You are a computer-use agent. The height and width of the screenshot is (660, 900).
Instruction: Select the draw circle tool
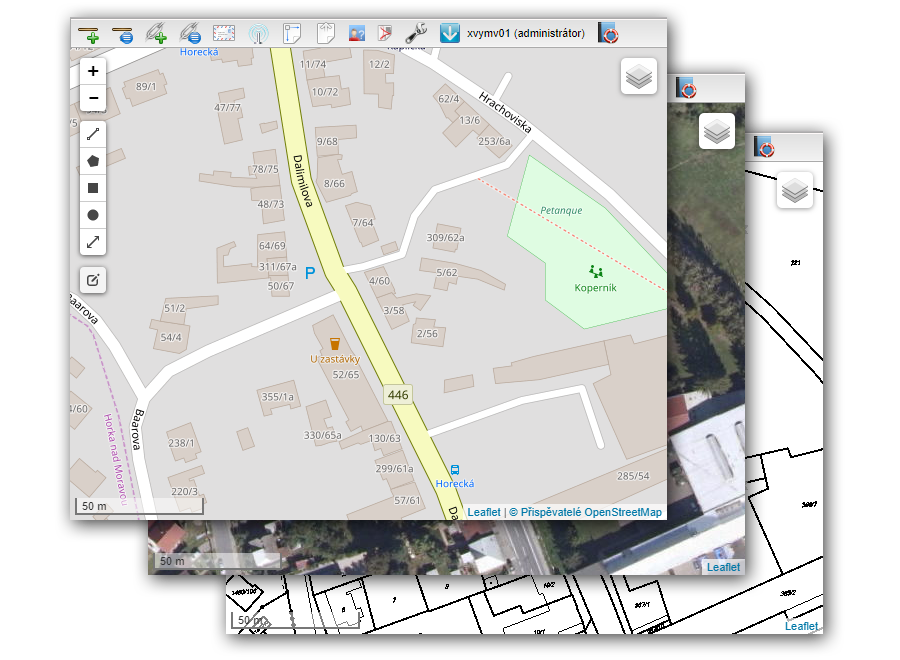[93, 215]
